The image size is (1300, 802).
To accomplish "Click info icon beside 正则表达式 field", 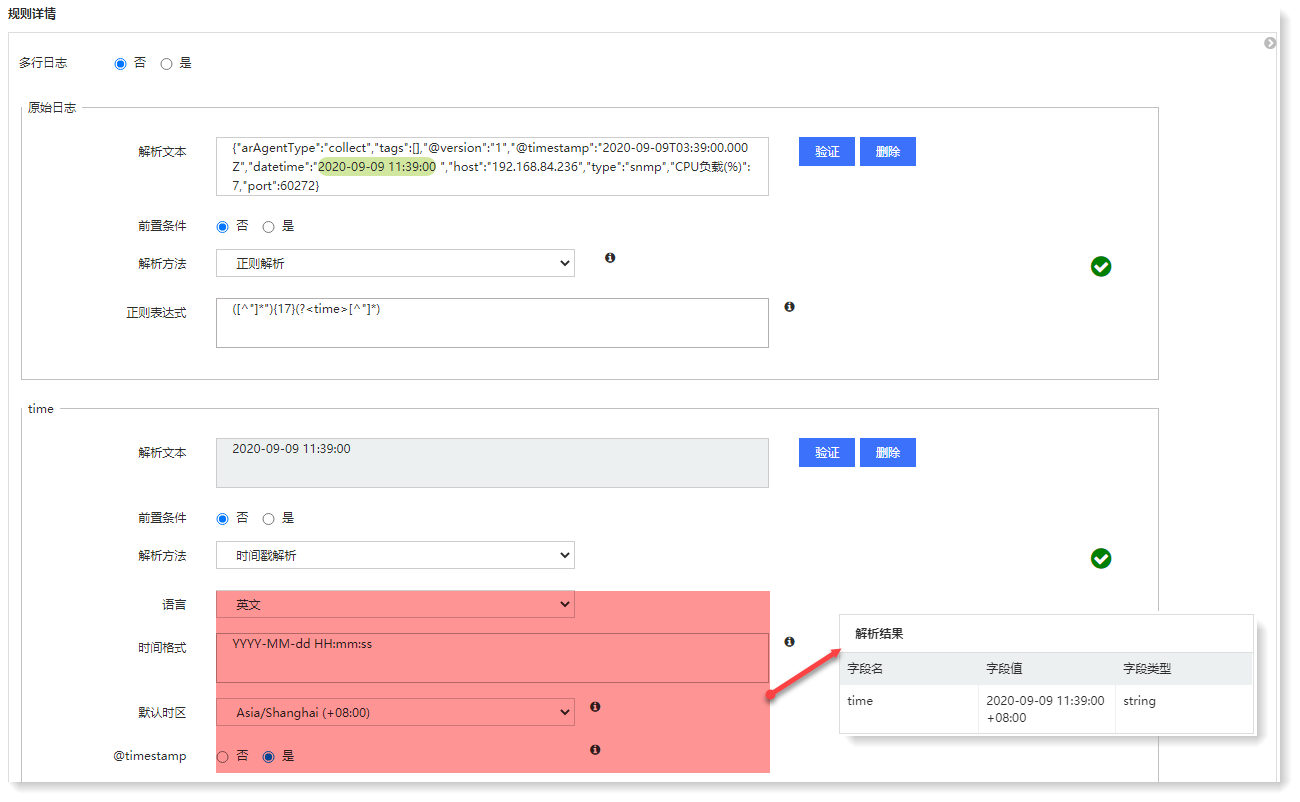I will [x=789, y=307].
